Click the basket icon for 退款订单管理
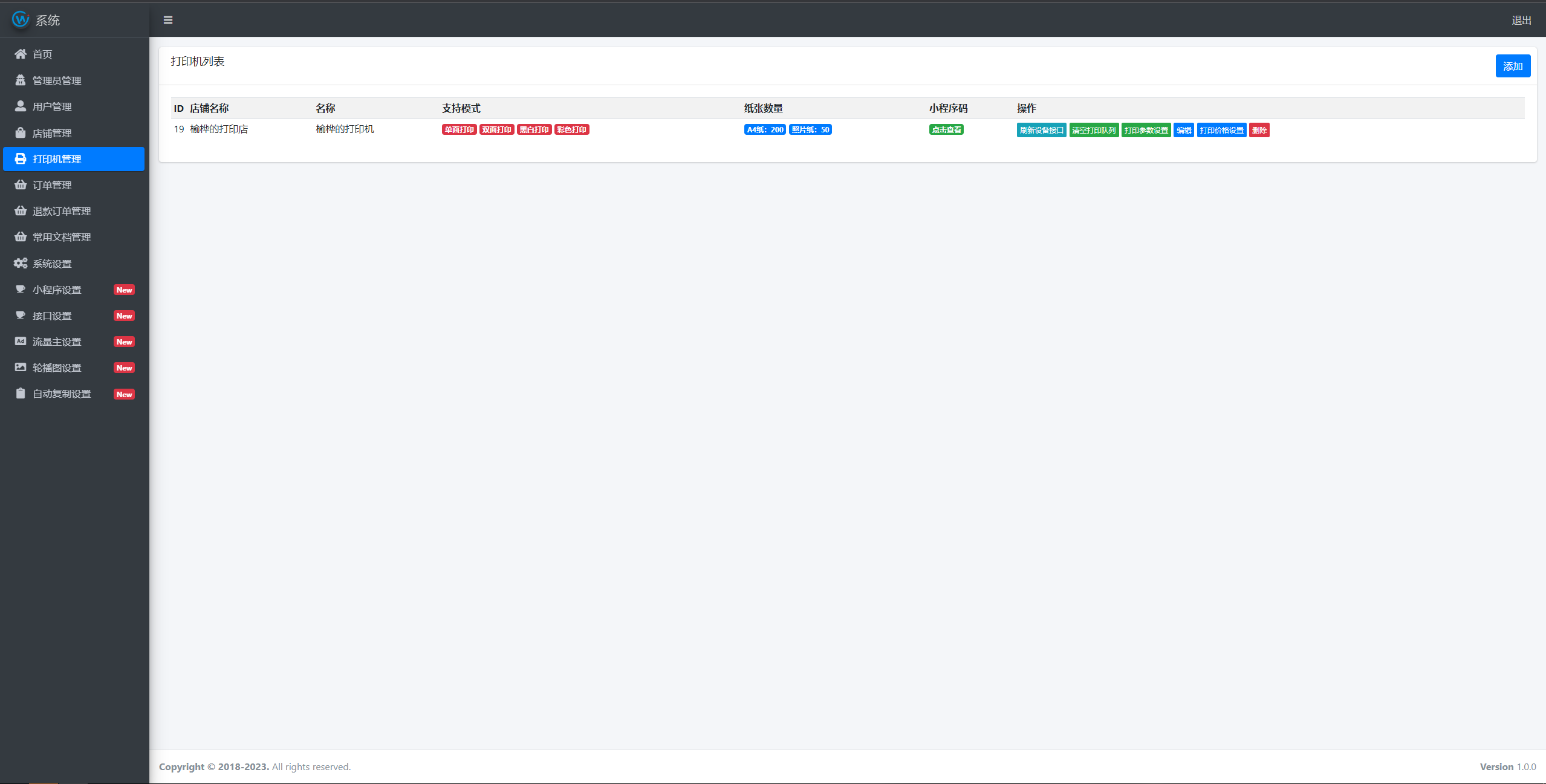This screenshot has width=1546, height=784. pyautogui.click(x=21, y=210)
